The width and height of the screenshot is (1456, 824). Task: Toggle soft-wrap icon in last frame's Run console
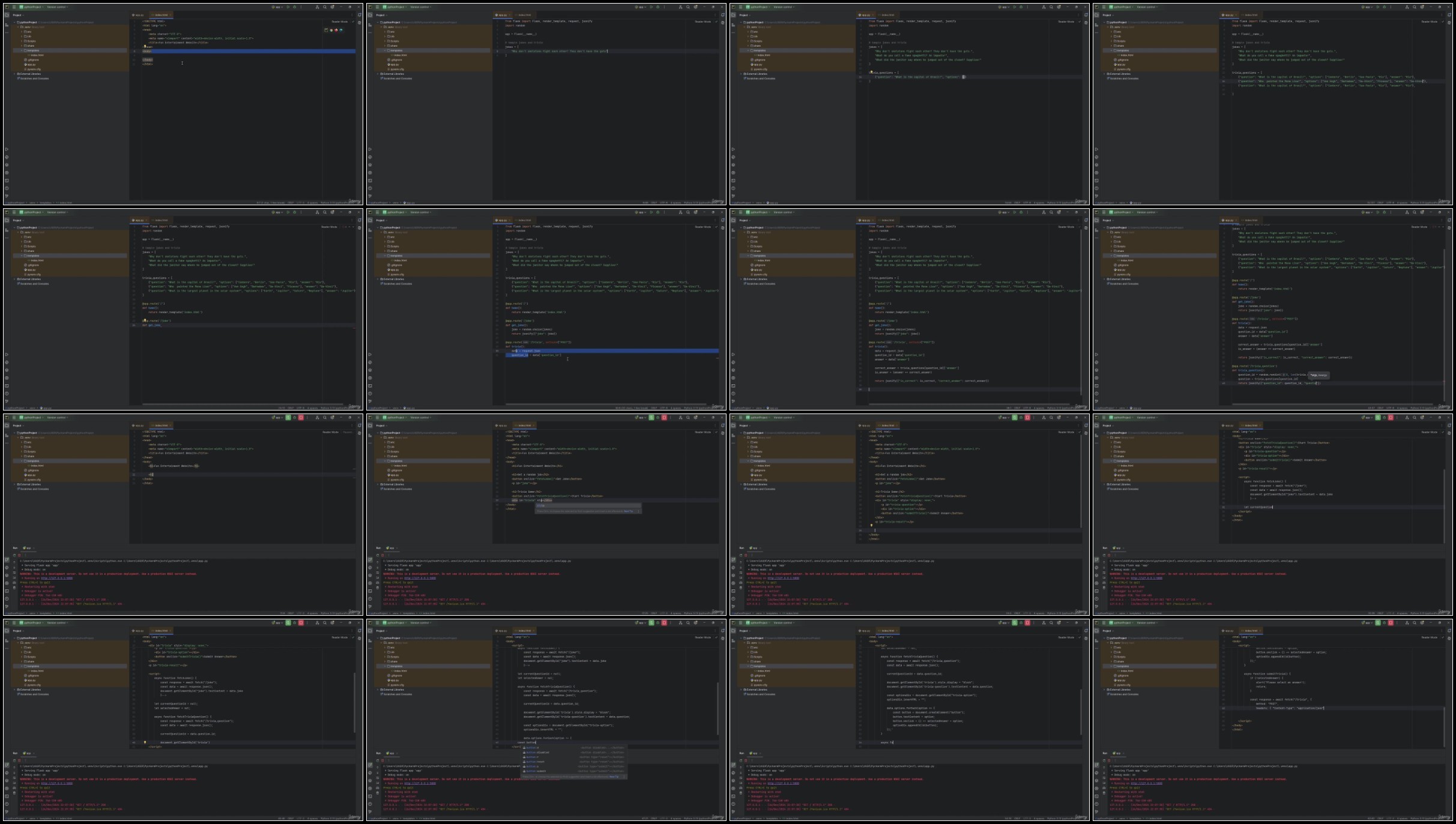click(x=1104, y=778)
